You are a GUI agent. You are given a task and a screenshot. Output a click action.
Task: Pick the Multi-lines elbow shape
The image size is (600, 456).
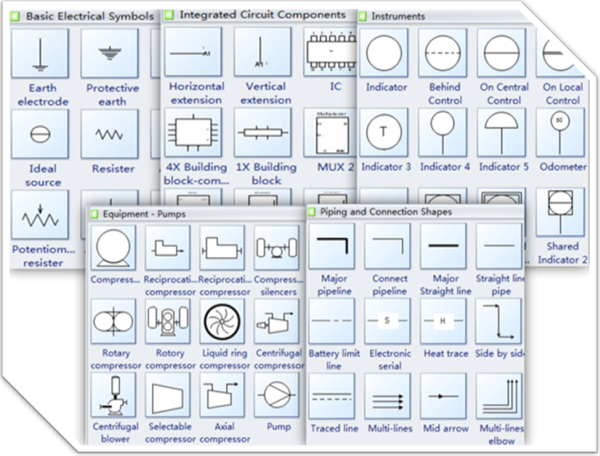[x=499, y=397]
